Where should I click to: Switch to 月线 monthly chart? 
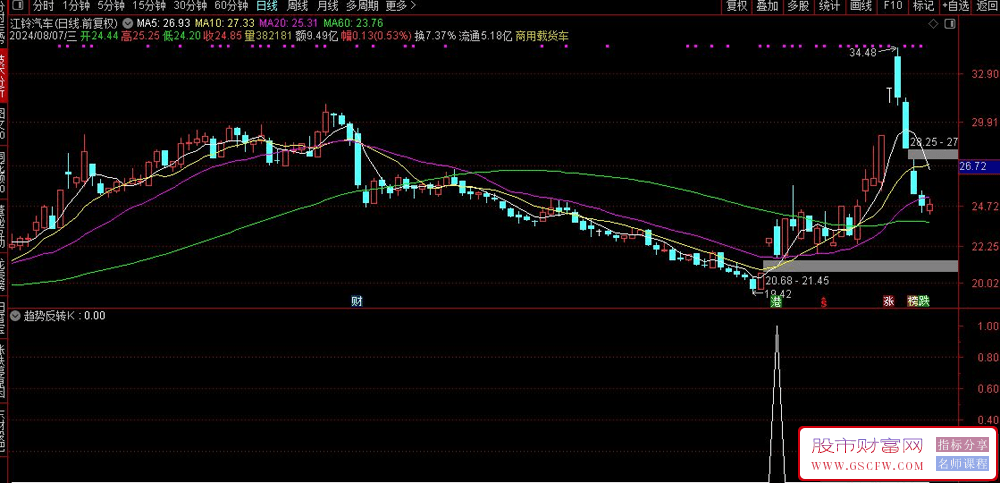click(327, 6)
